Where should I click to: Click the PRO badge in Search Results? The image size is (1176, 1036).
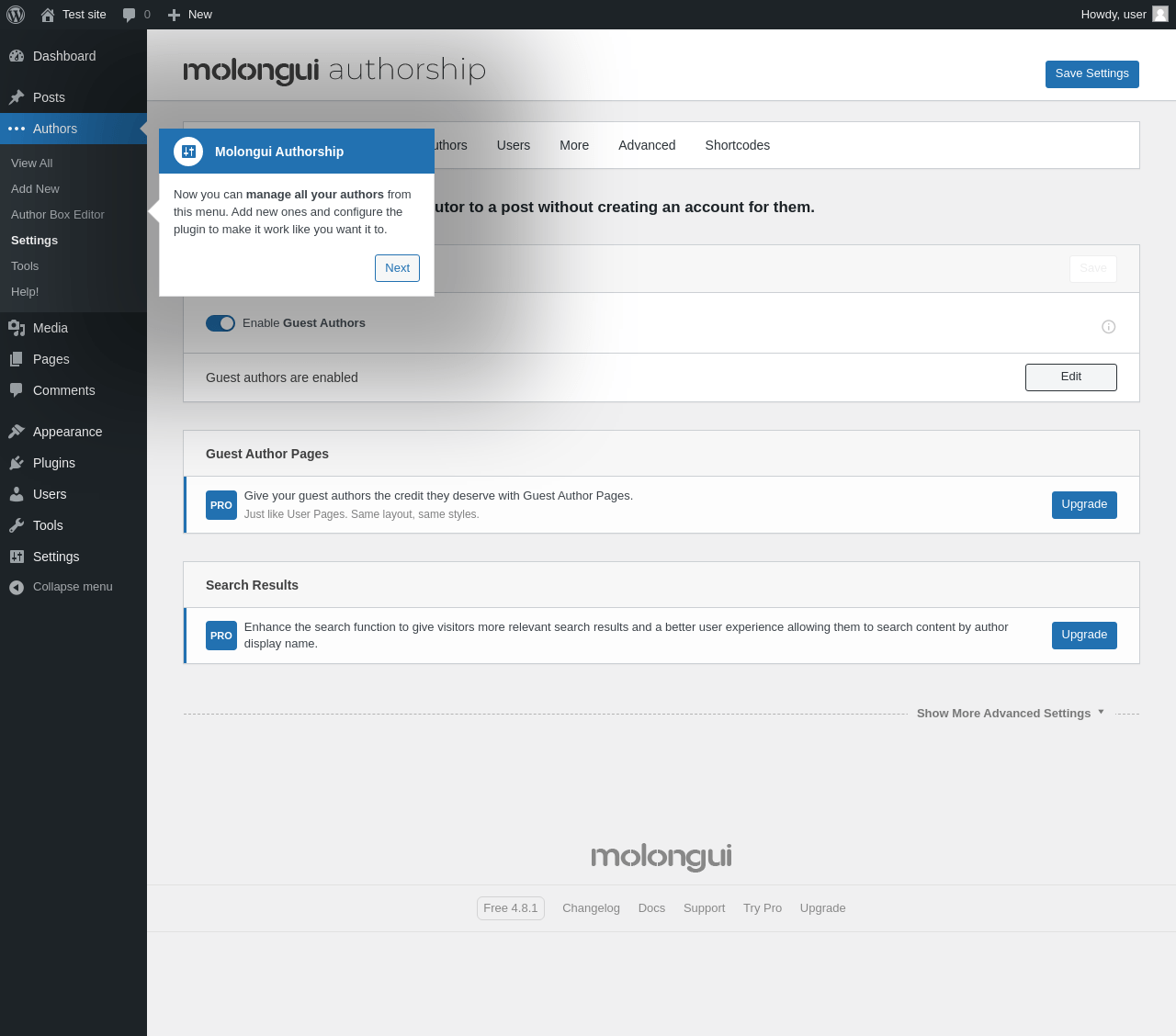click(x=221, y=636)
